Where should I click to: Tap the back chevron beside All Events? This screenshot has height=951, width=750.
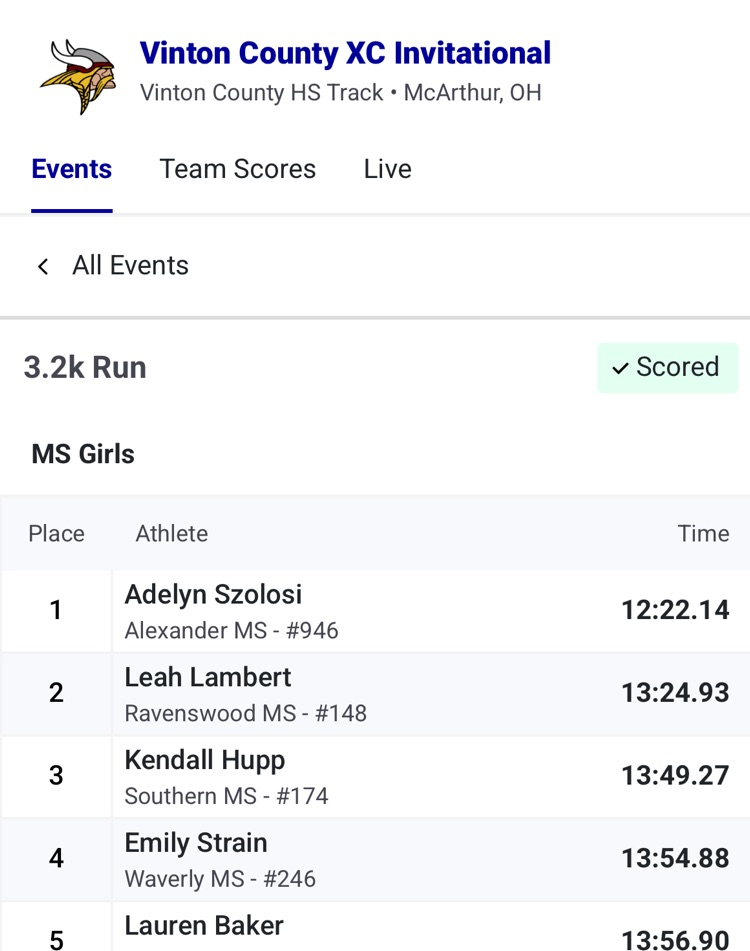coord(43,266)
